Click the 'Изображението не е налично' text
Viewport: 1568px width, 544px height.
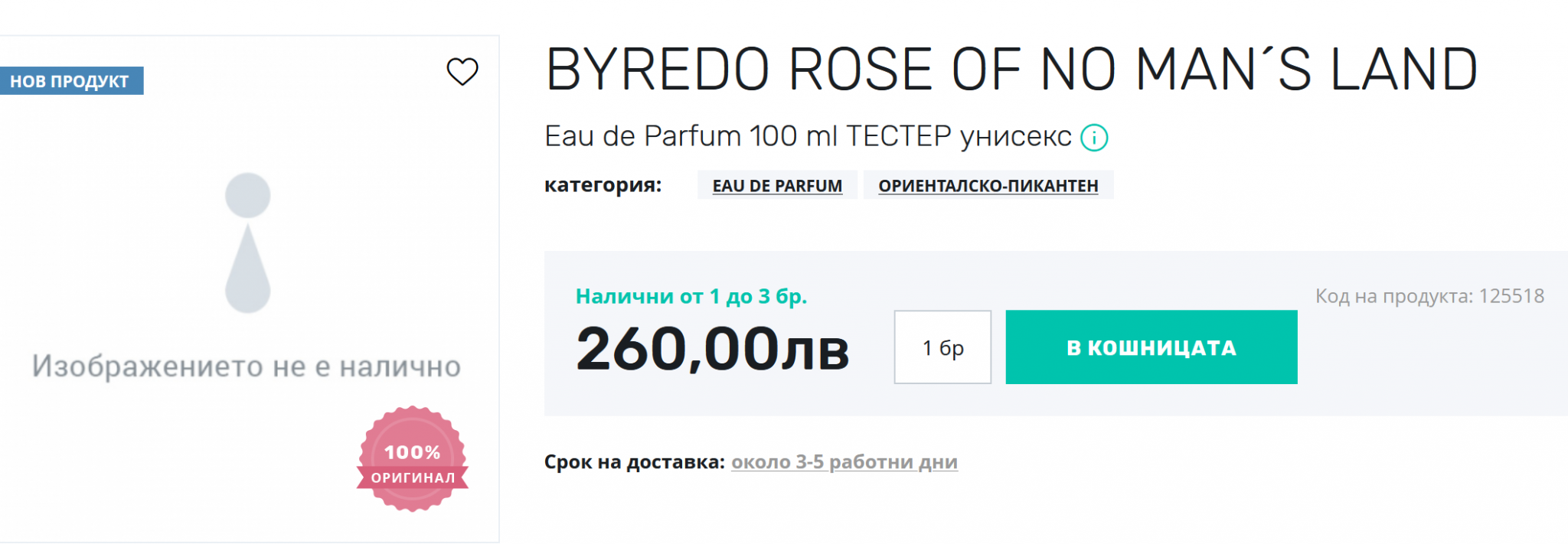[x=247, y=366]
